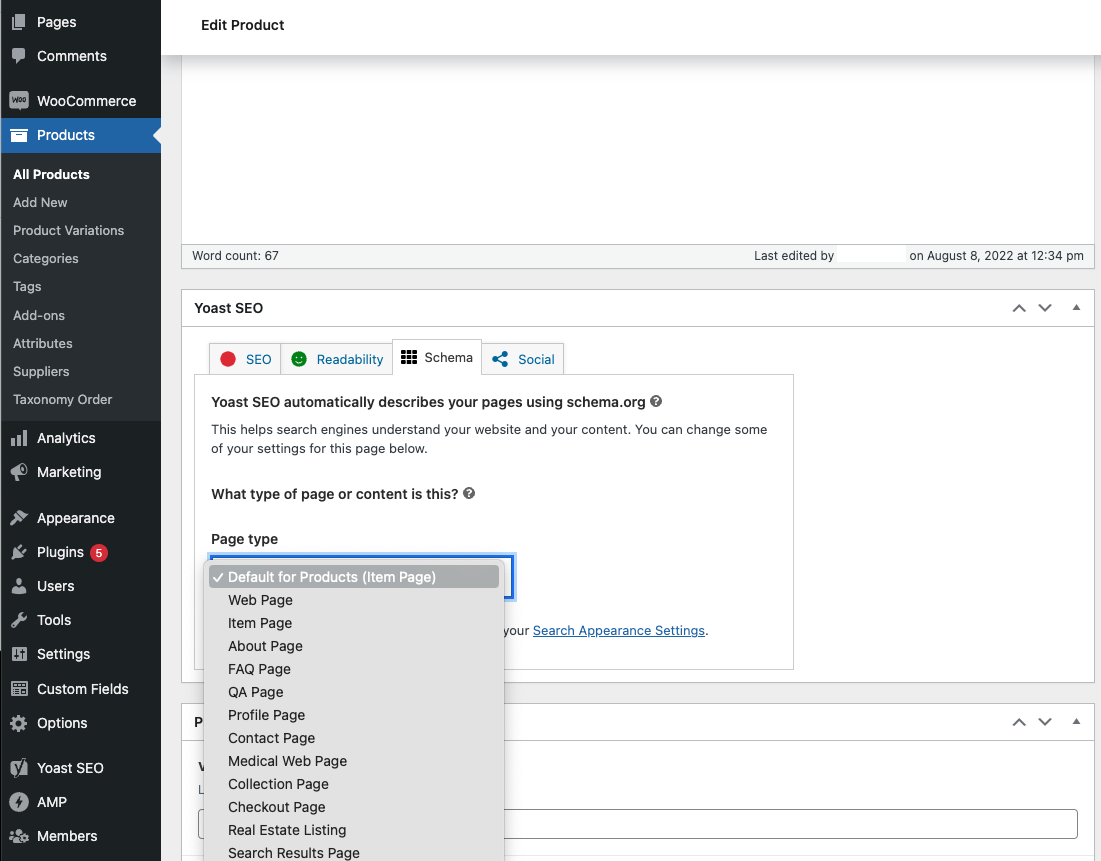Click the help icon next to schema.org text
The image size is (1101, 861).
click(x=656, y=401)
